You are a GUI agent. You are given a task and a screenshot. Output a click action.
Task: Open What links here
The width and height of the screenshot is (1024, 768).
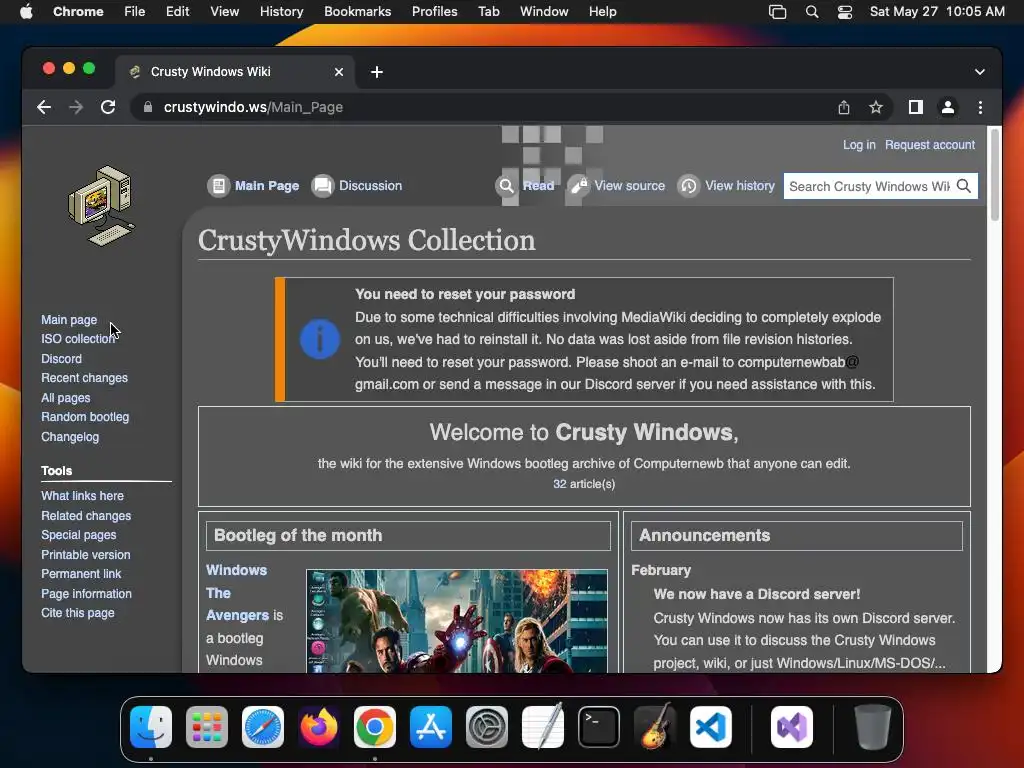[x=82, y=496]
